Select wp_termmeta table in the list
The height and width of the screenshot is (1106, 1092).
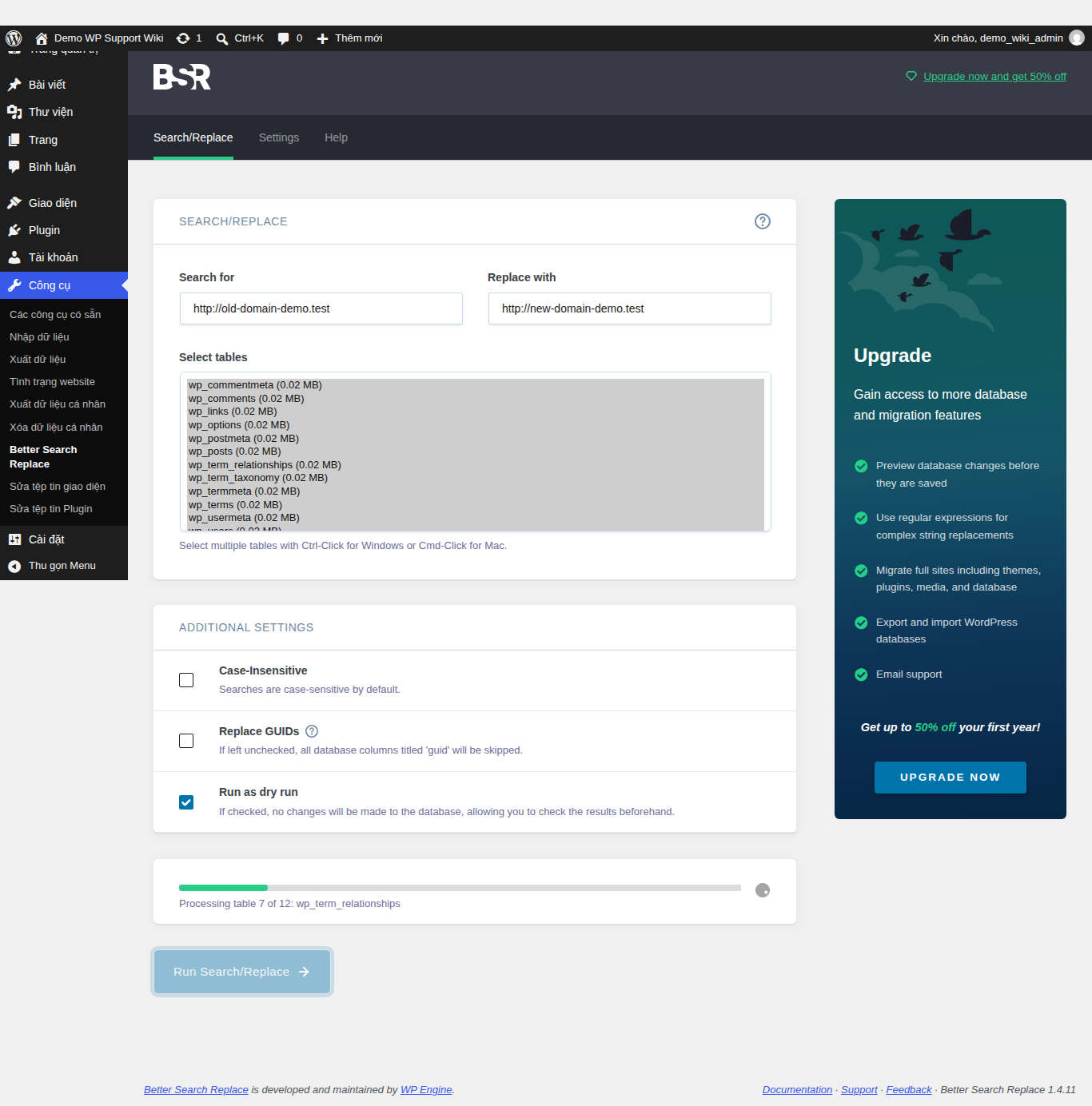(x=476, y=491)
